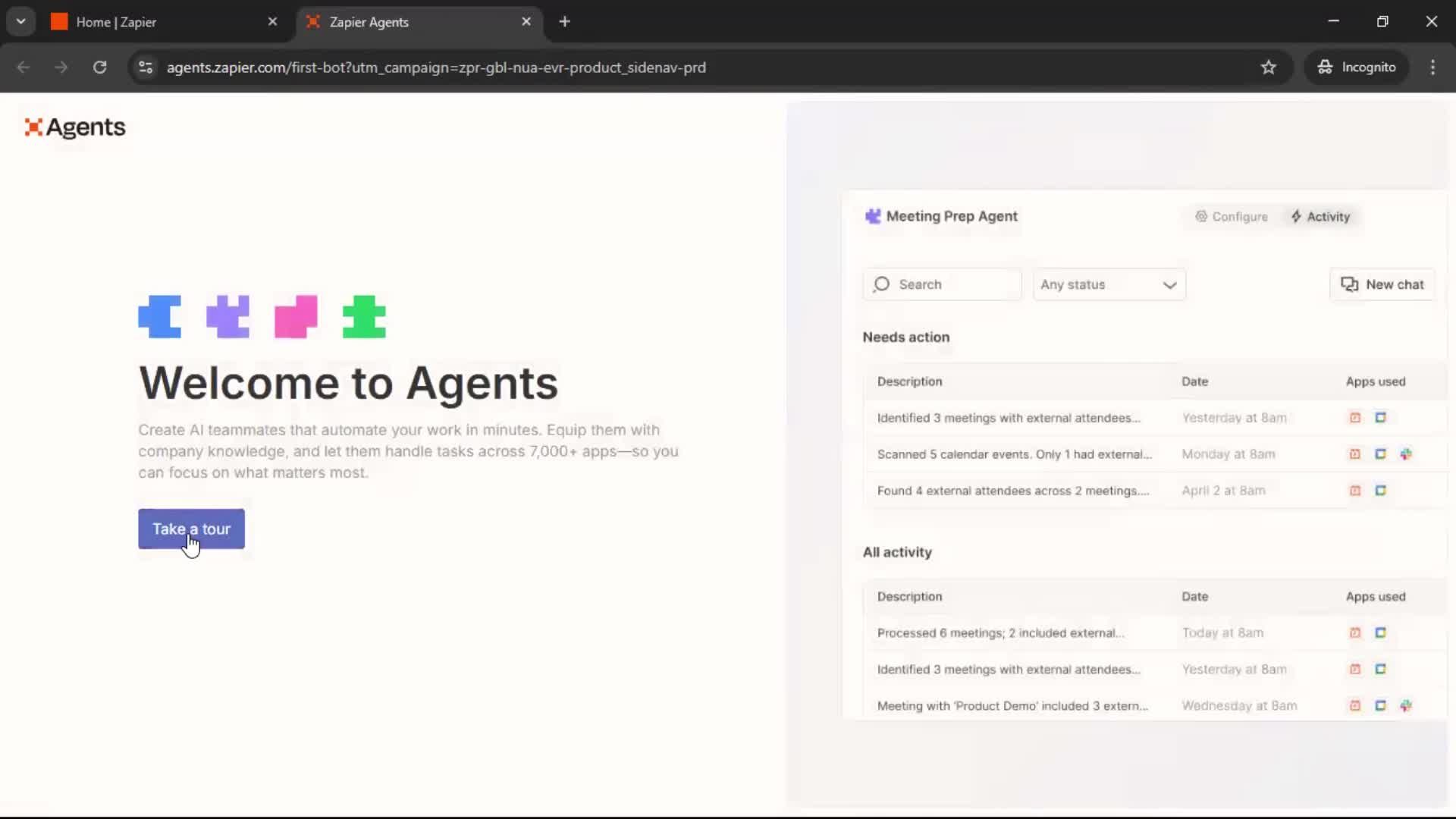Click red calendar icon in Monday at 8am row
The image size is (1456, 819).
click(1355, 454)
